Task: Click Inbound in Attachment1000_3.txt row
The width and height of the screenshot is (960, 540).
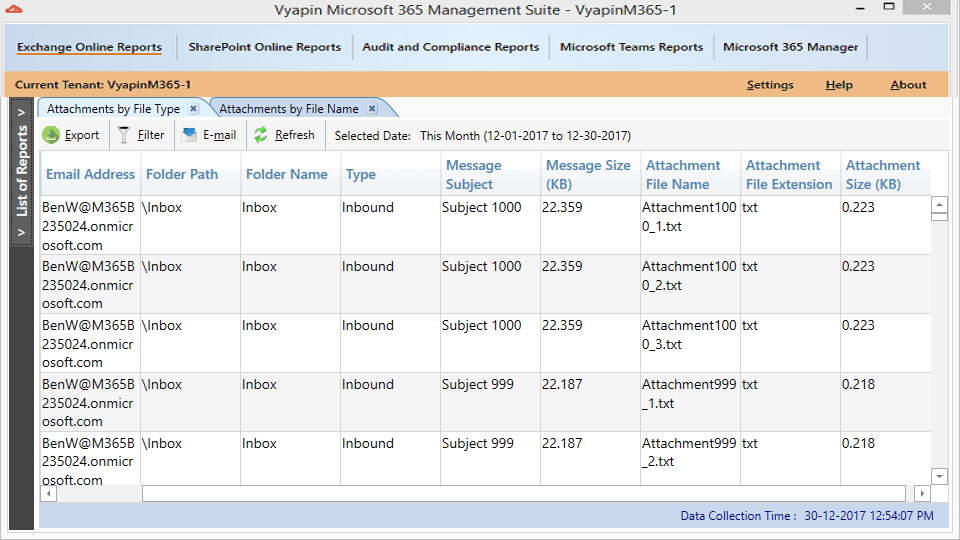Action: point(367,326)
